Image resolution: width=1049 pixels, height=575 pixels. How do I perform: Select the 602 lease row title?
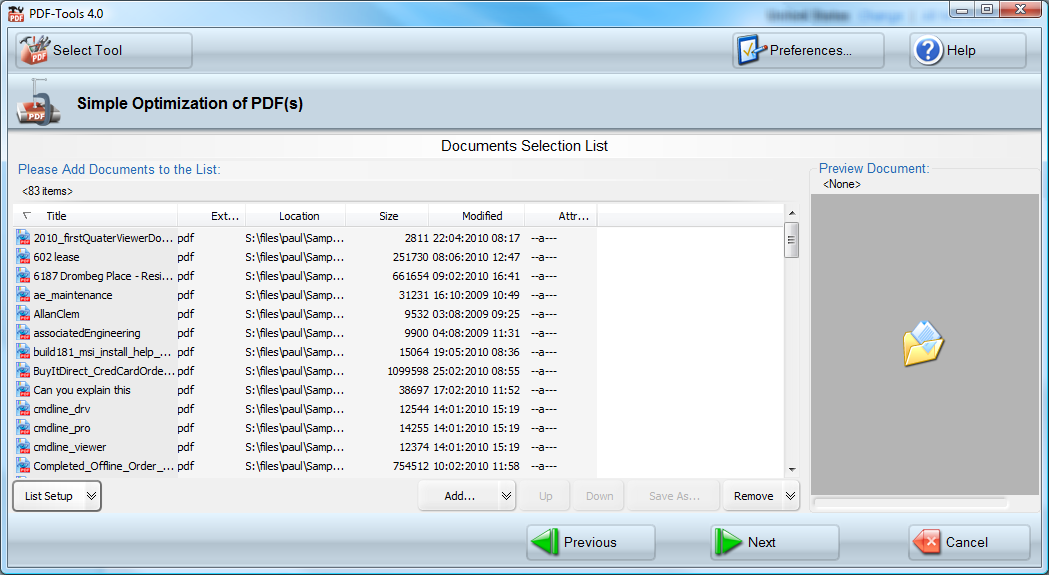[56, 257]
